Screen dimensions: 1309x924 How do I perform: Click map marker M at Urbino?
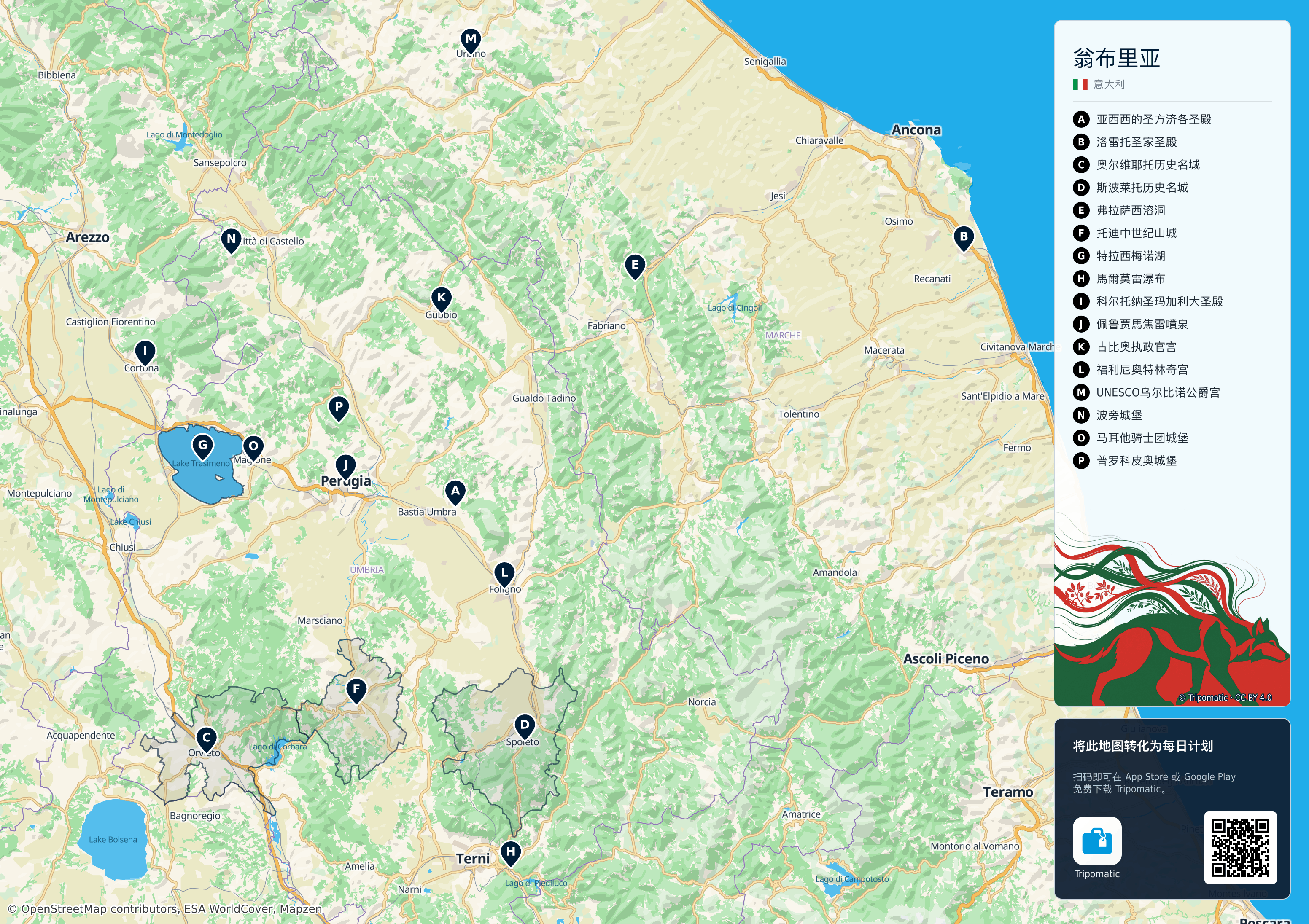point(470,41)
